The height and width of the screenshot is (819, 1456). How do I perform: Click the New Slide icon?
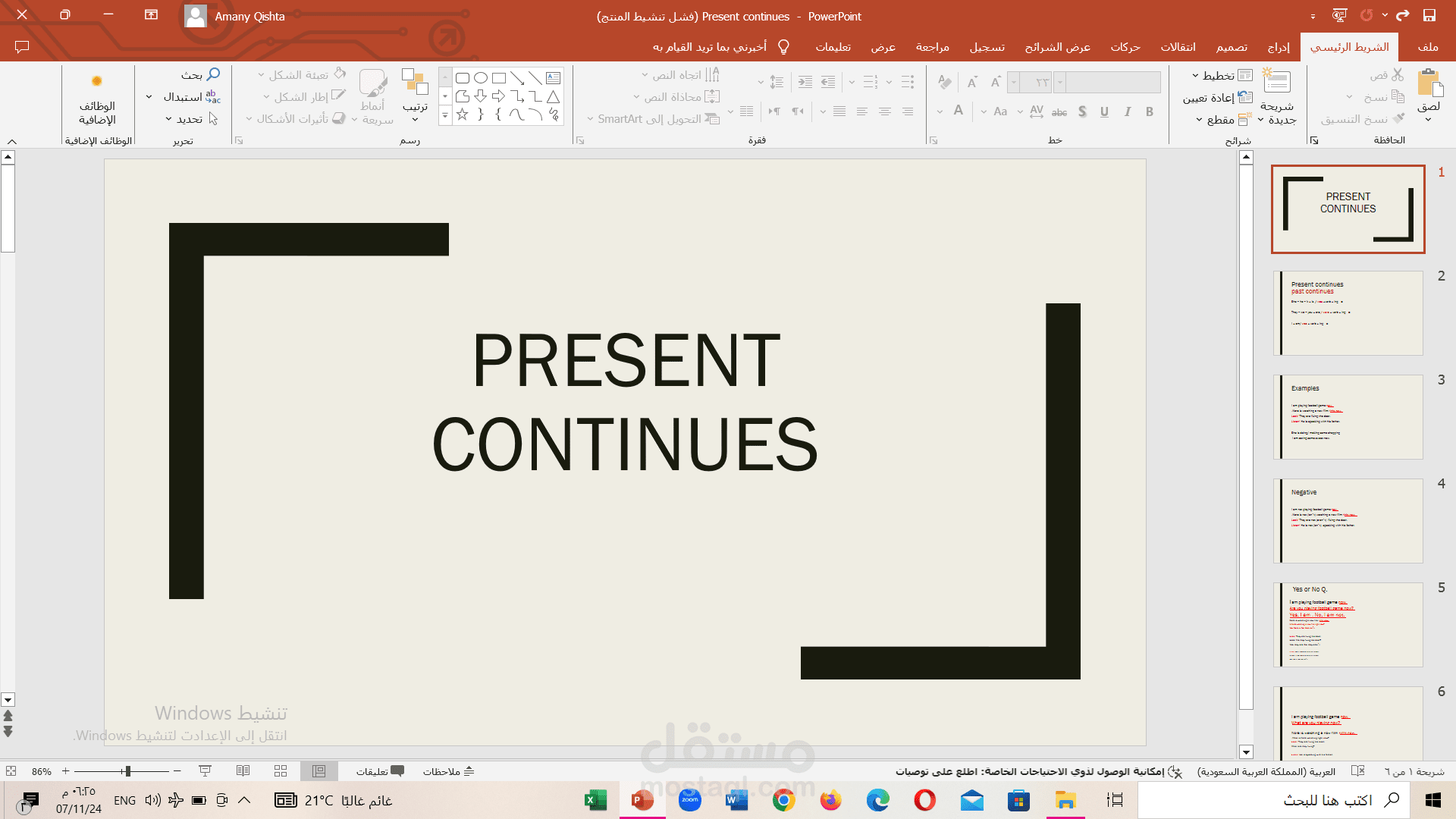[x=1277, y=82]
